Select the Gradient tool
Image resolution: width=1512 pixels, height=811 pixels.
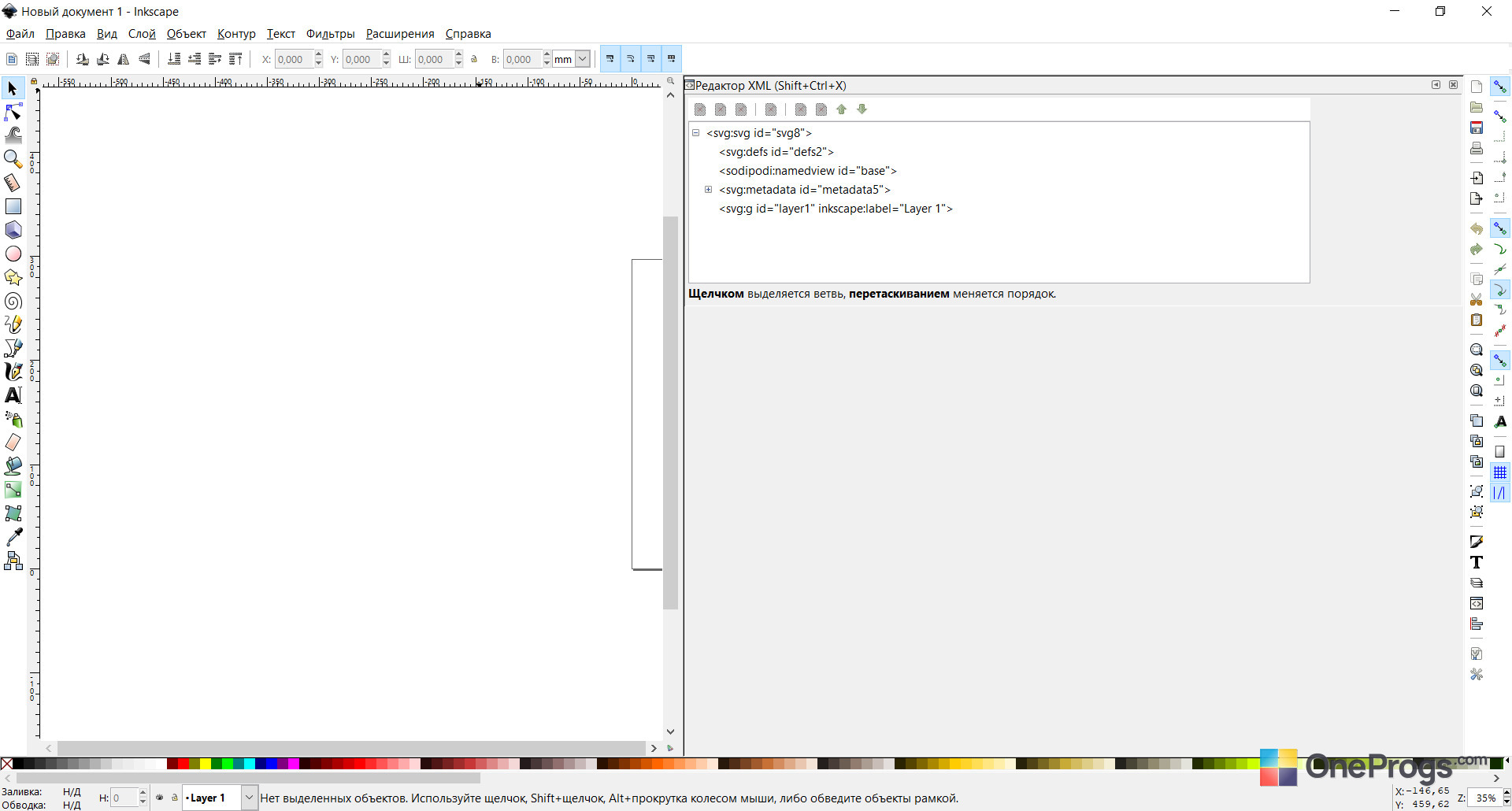13,490
